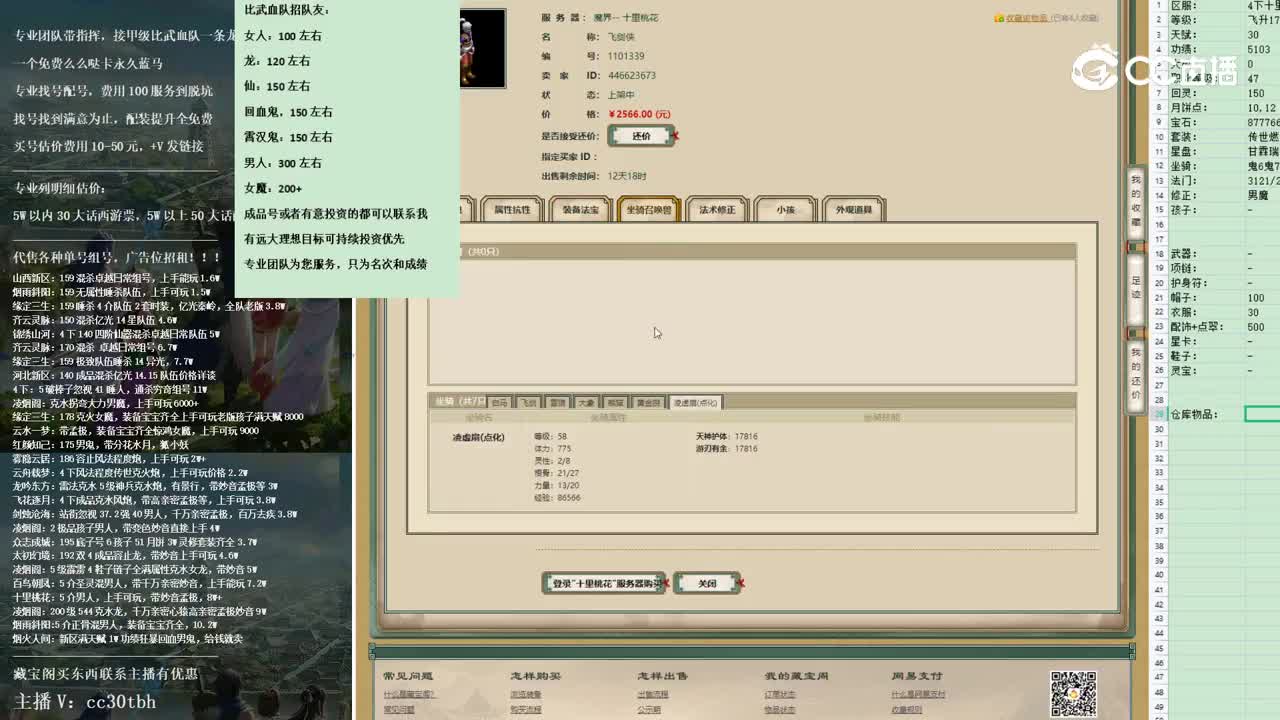Switch to the 装备法宝 tab
The height and width of the screenshot is (720, 1280).
579,208
